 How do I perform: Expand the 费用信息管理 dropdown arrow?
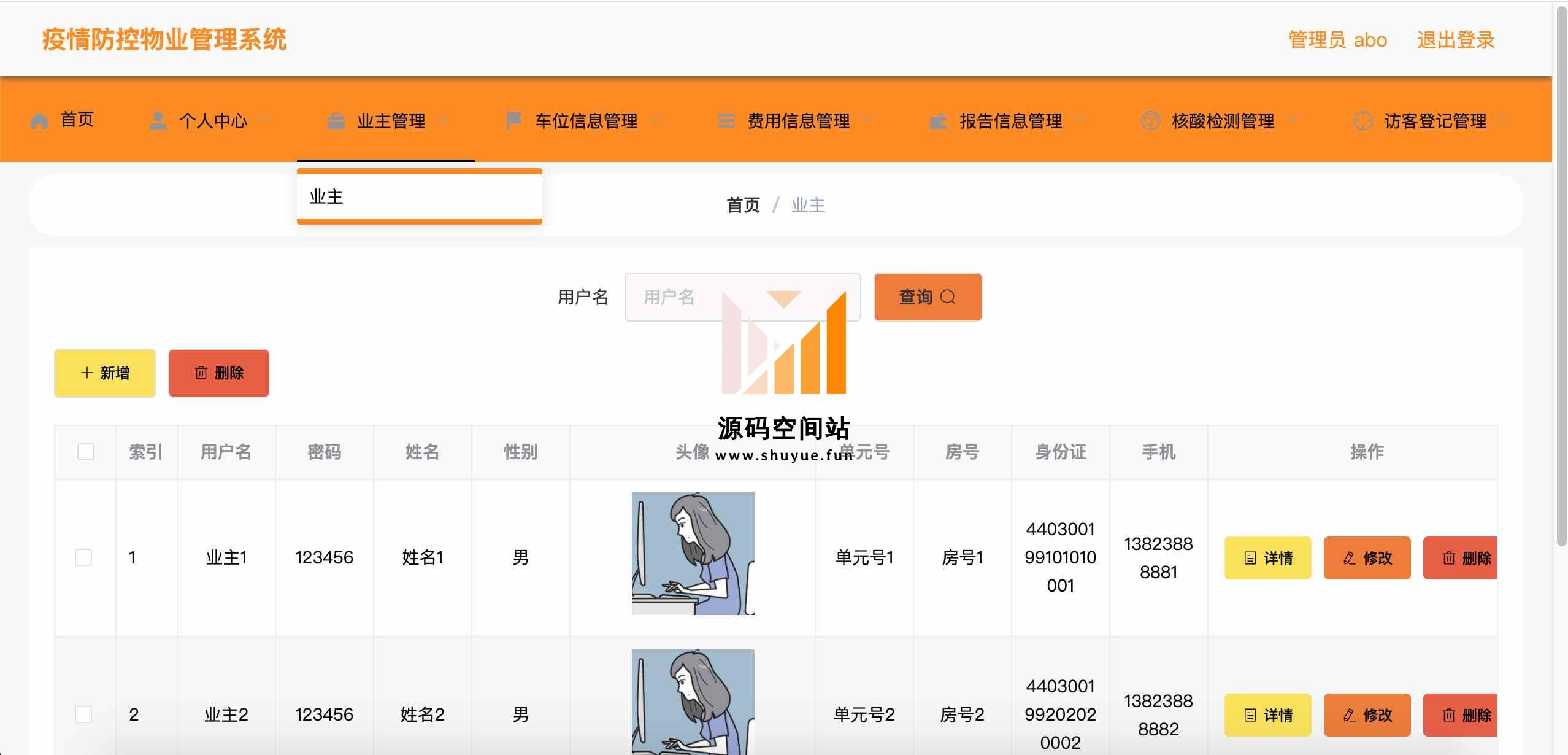coord(867,119)
